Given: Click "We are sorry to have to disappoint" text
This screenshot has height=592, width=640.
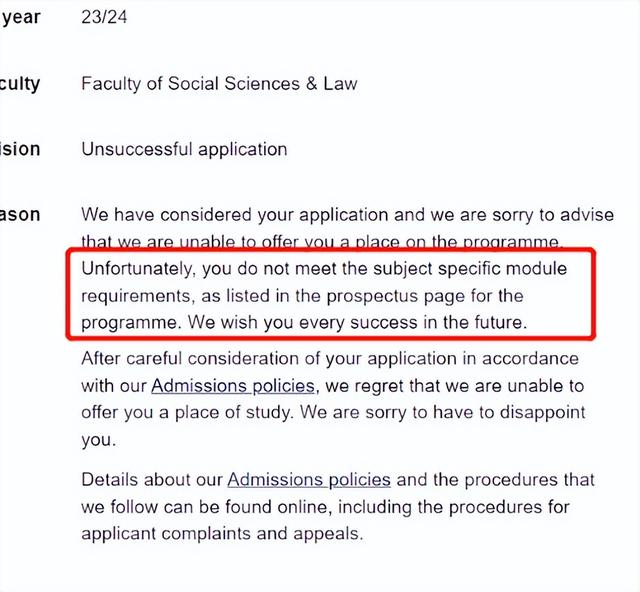Looking at the screenshot, I should pos(442,412).
